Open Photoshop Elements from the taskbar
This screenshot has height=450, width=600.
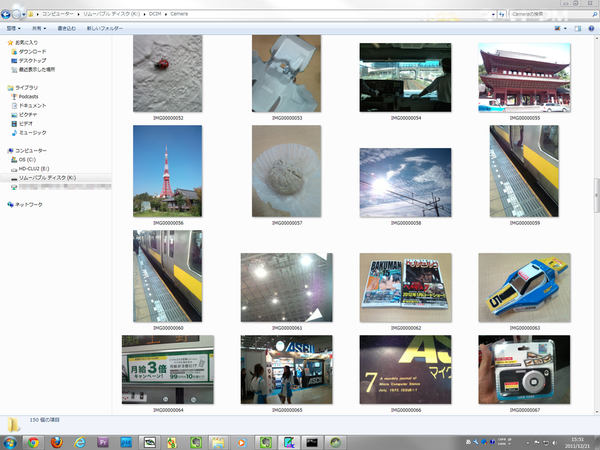126,442
